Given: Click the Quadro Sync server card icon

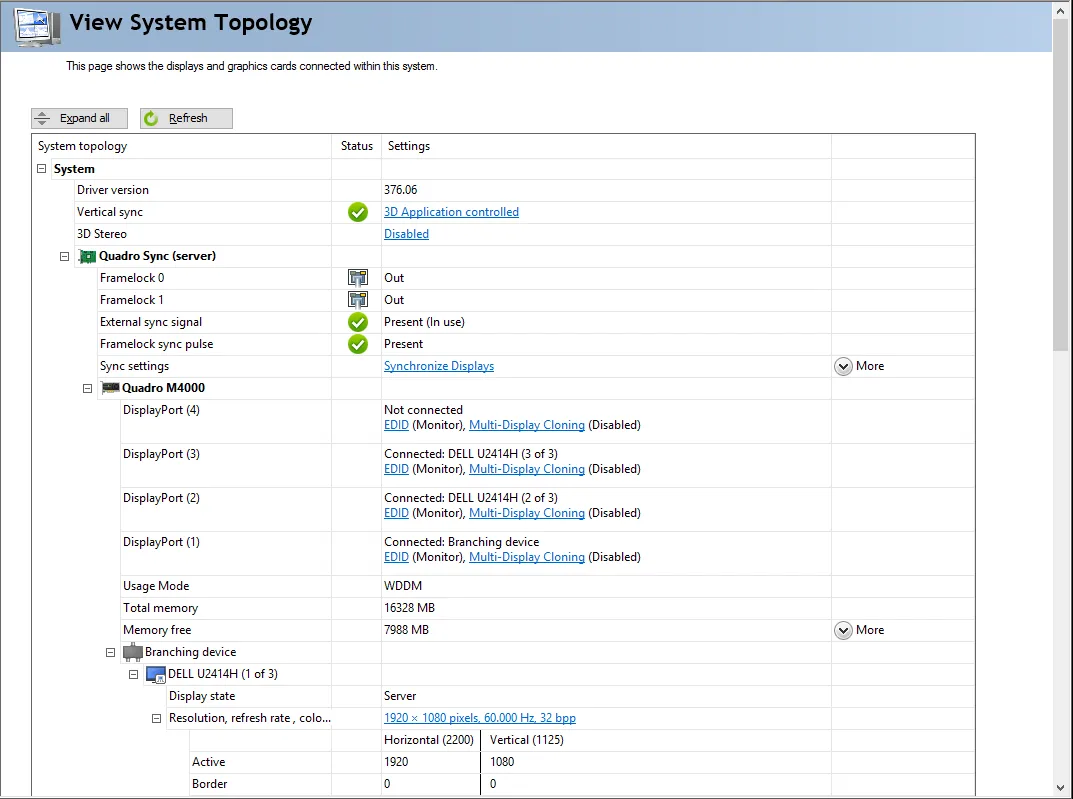Looking at the screenshot, I should click(x=87, y=256).
